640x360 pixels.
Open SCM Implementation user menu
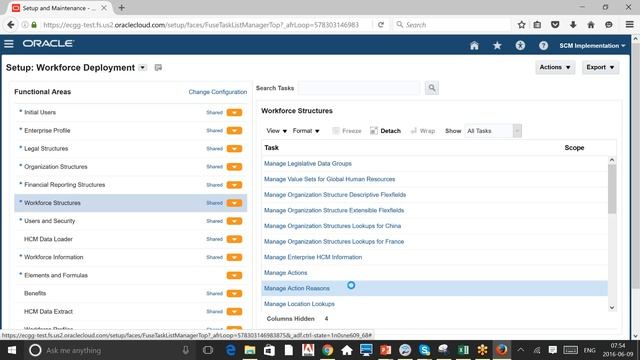pyautogui.click(x=592, y=46)
